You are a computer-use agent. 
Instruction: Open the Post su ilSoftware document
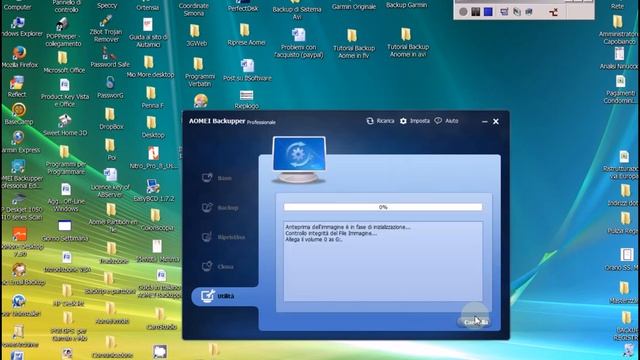pos(247,70)
